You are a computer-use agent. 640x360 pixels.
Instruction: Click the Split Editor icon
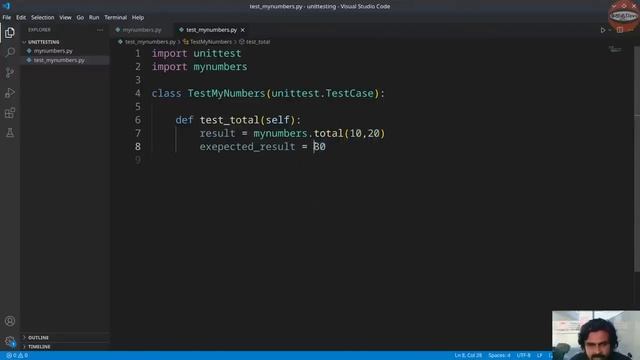point(620,30)
